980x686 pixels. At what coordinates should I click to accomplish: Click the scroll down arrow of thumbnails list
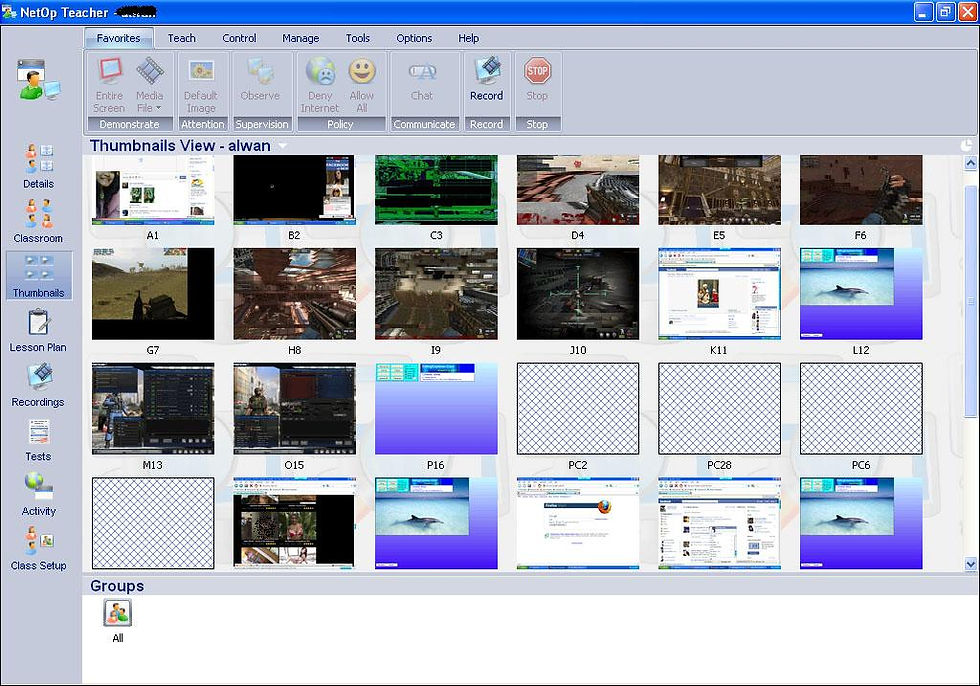pyautogui.click(x=971, y=564)
